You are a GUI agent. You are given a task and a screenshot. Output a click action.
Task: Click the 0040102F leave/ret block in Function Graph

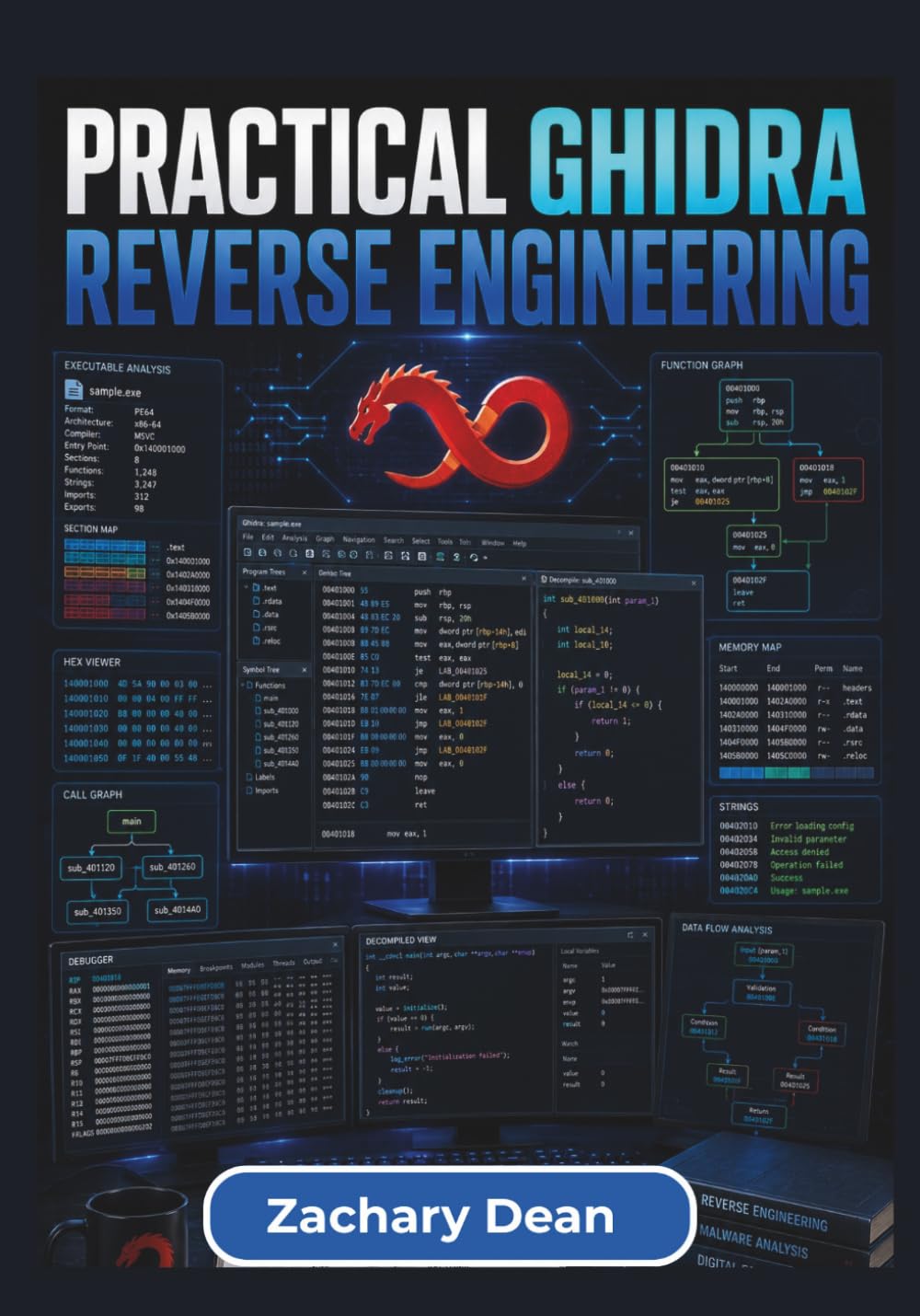tap(767, 592)
